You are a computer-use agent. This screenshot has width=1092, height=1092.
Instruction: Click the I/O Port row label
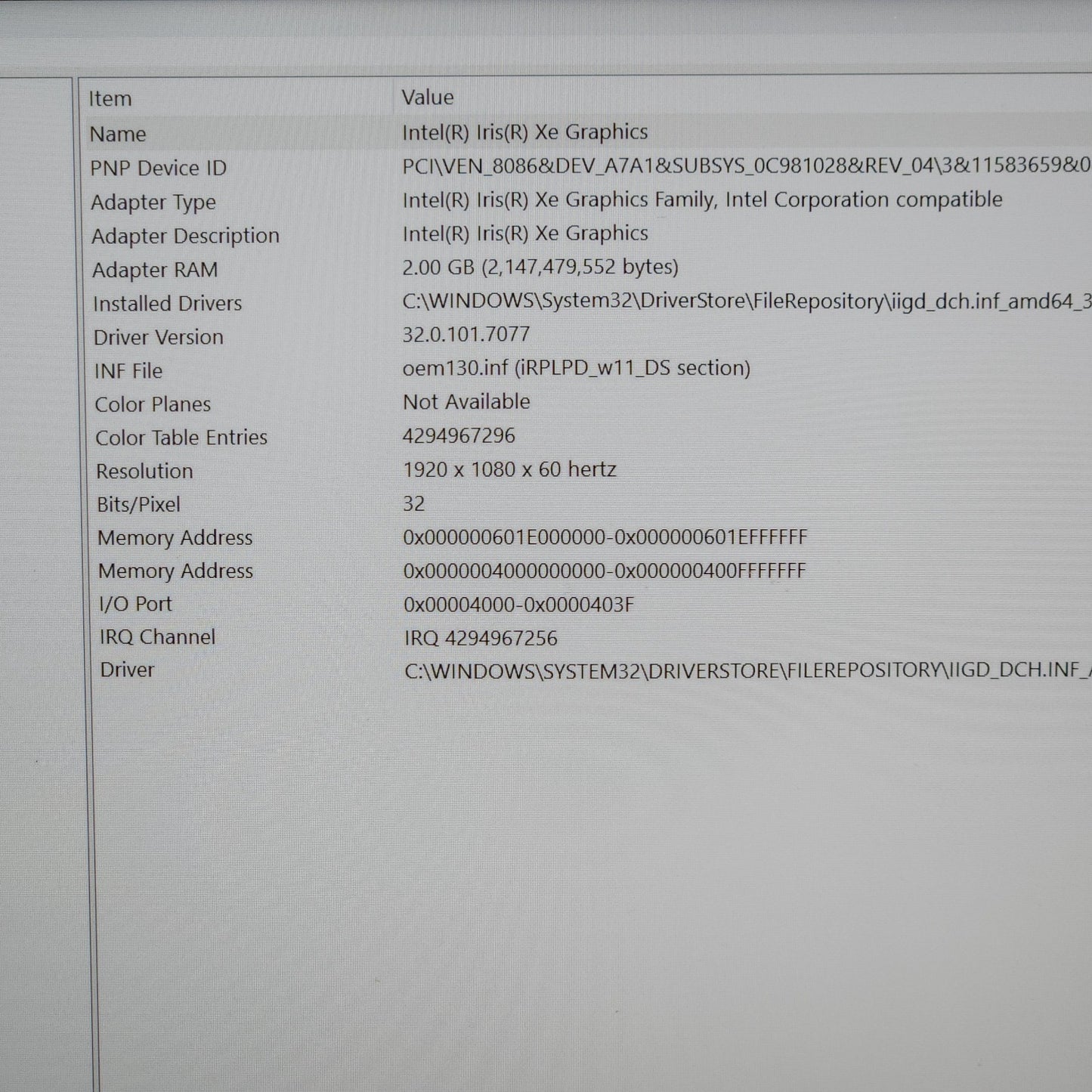tap(135, 604)
